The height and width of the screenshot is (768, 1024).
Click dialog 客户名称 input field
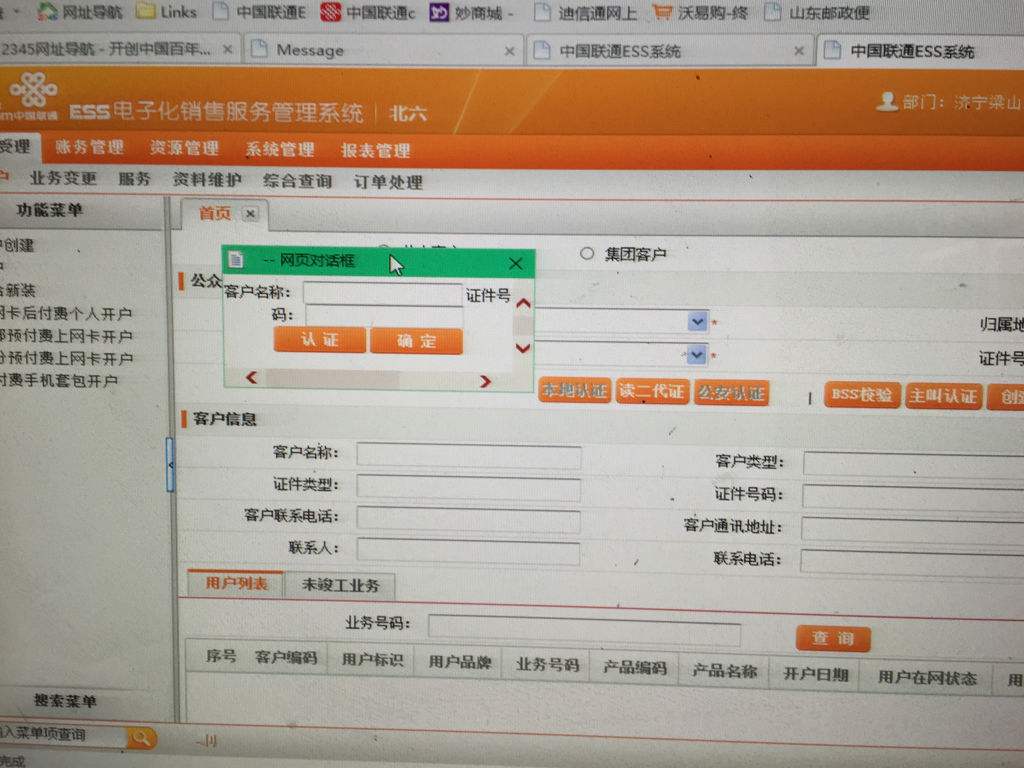(383, 293)
